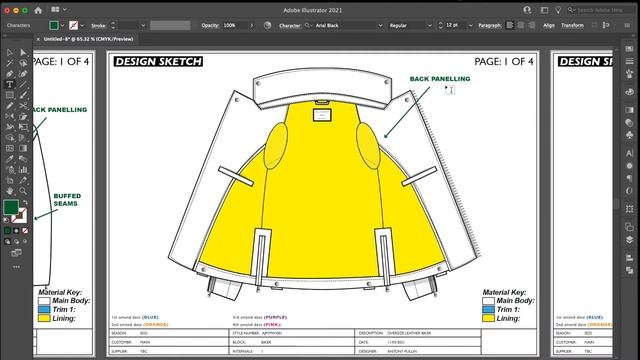This screenshot has height=360, width=640.
Task: Open the Paragraph pilcrow panel icon
Action: click(x=629, y=178)
